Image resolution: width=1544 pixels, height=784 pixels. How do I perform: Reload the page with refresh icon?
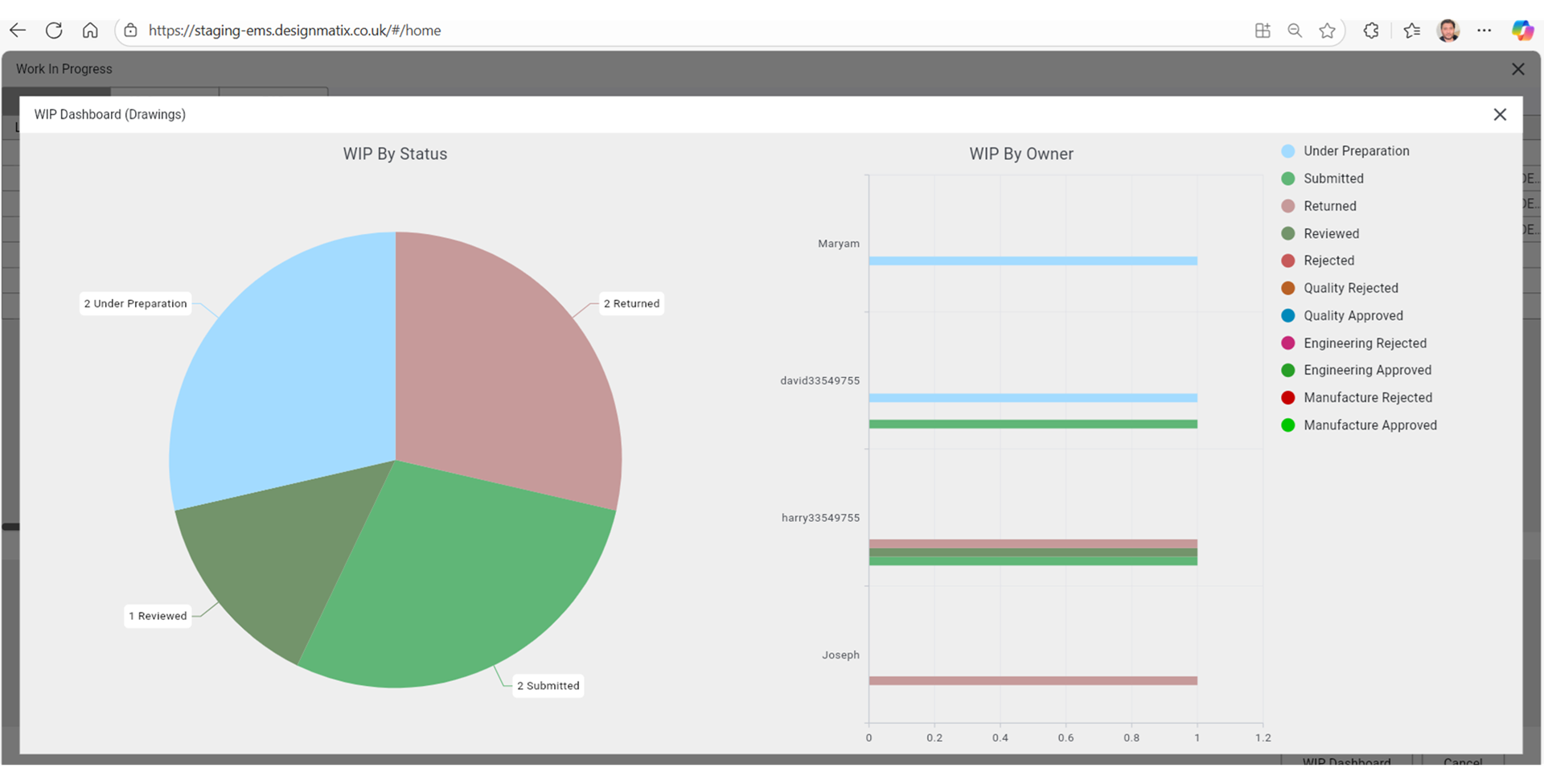point(54,31)
